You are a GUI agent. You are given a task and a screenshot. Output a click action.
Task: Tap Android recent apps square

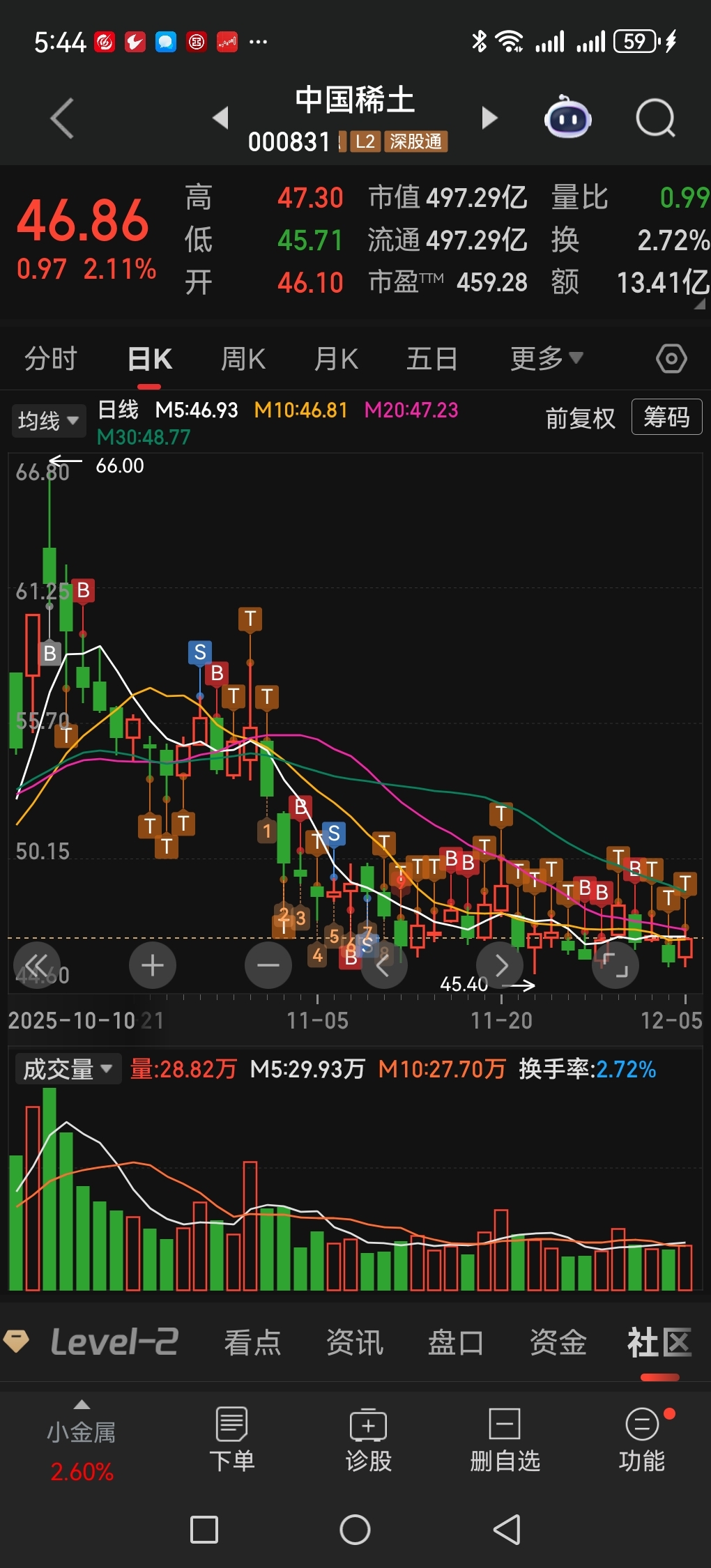click(x=204, y=1530)
